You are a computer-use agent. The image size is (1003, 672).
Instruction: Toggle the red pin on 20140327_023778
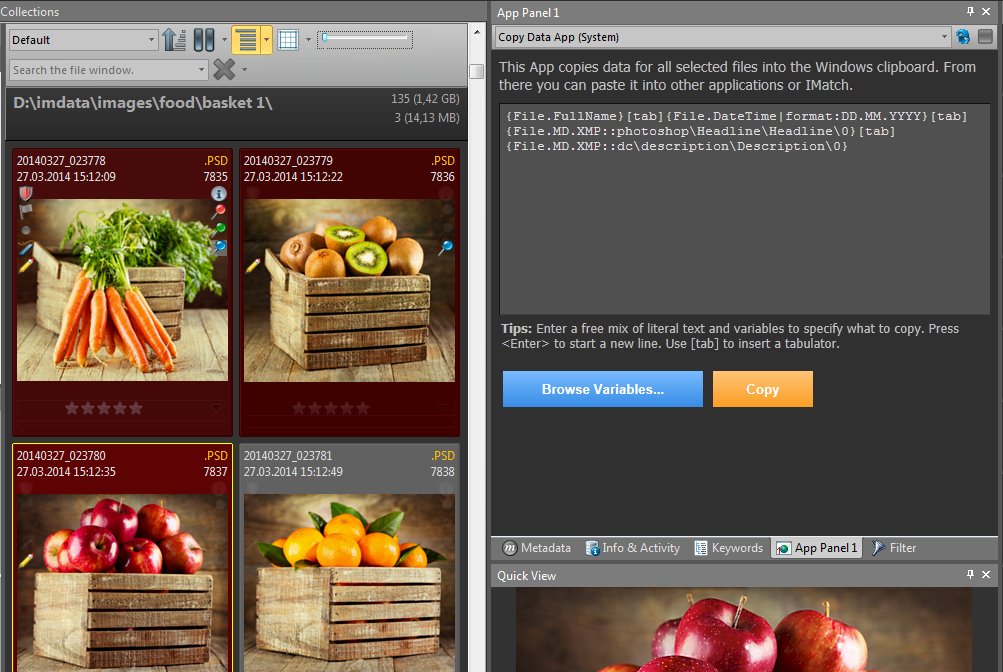tap(219, 210)
